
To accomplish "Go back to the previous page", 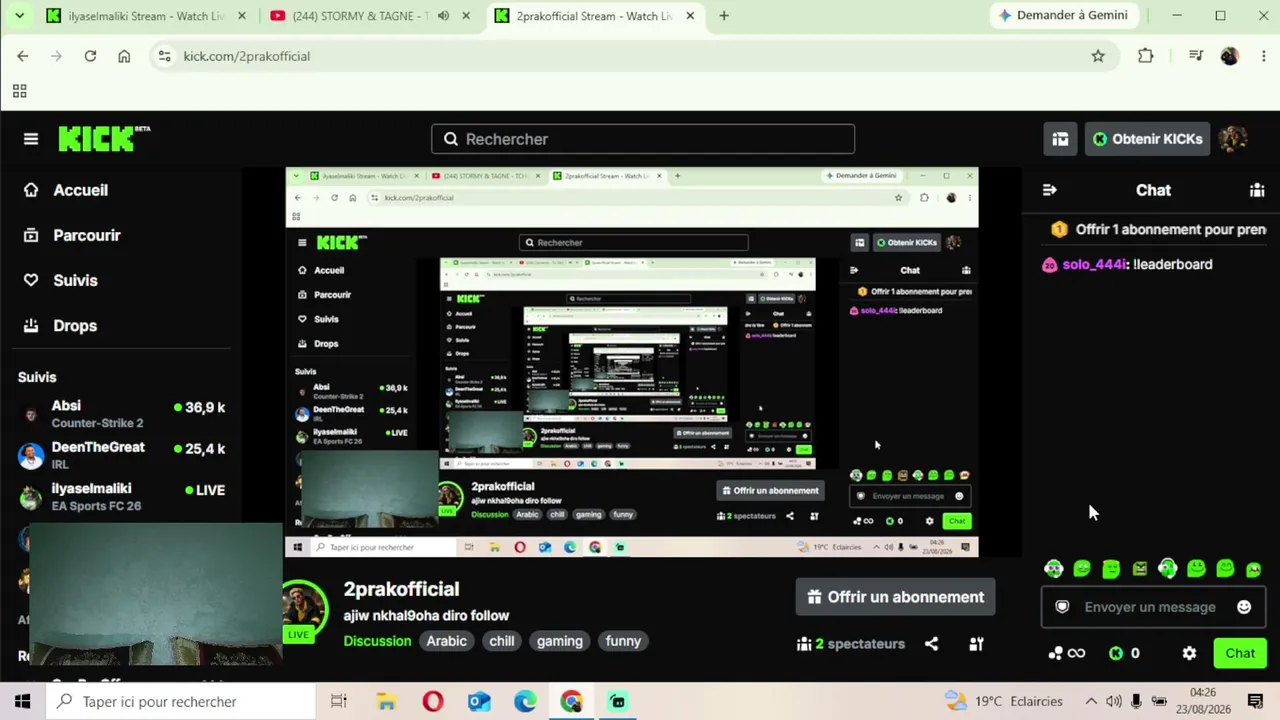I will point(23,56).
